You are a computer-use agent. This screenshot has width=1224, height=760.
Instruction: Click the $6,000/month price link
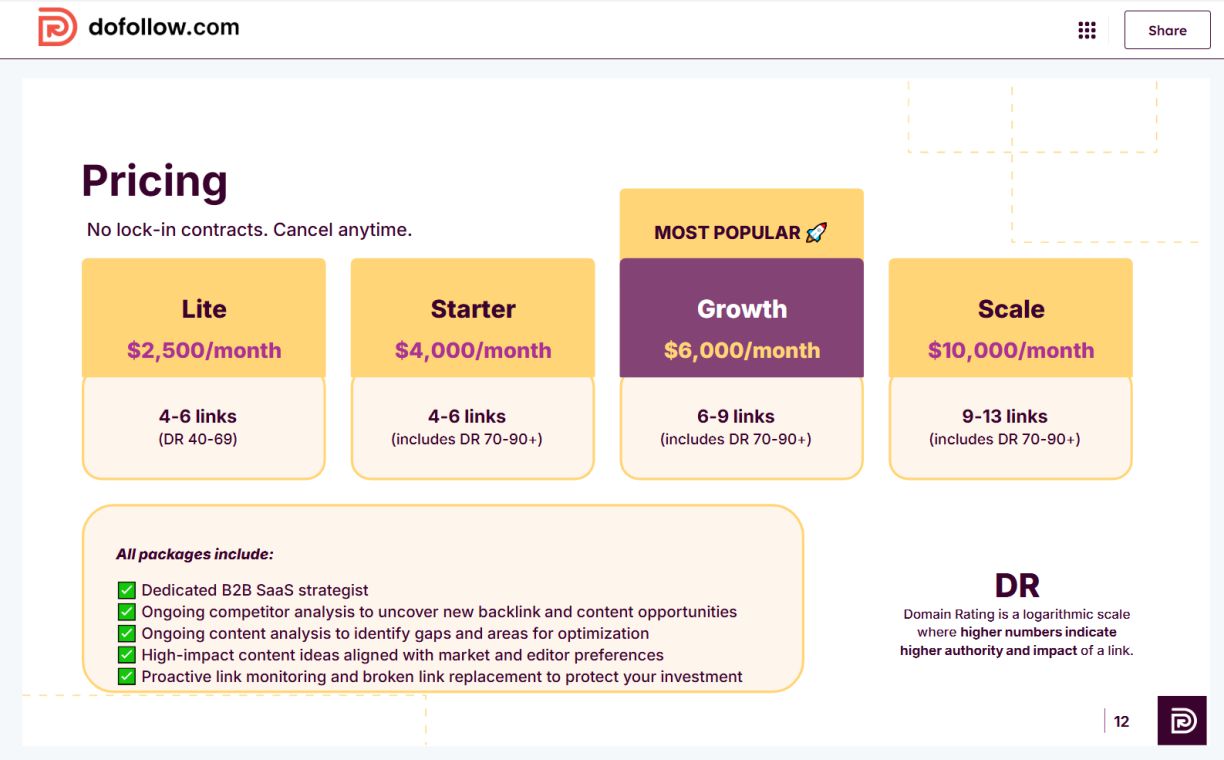[741, 350]
